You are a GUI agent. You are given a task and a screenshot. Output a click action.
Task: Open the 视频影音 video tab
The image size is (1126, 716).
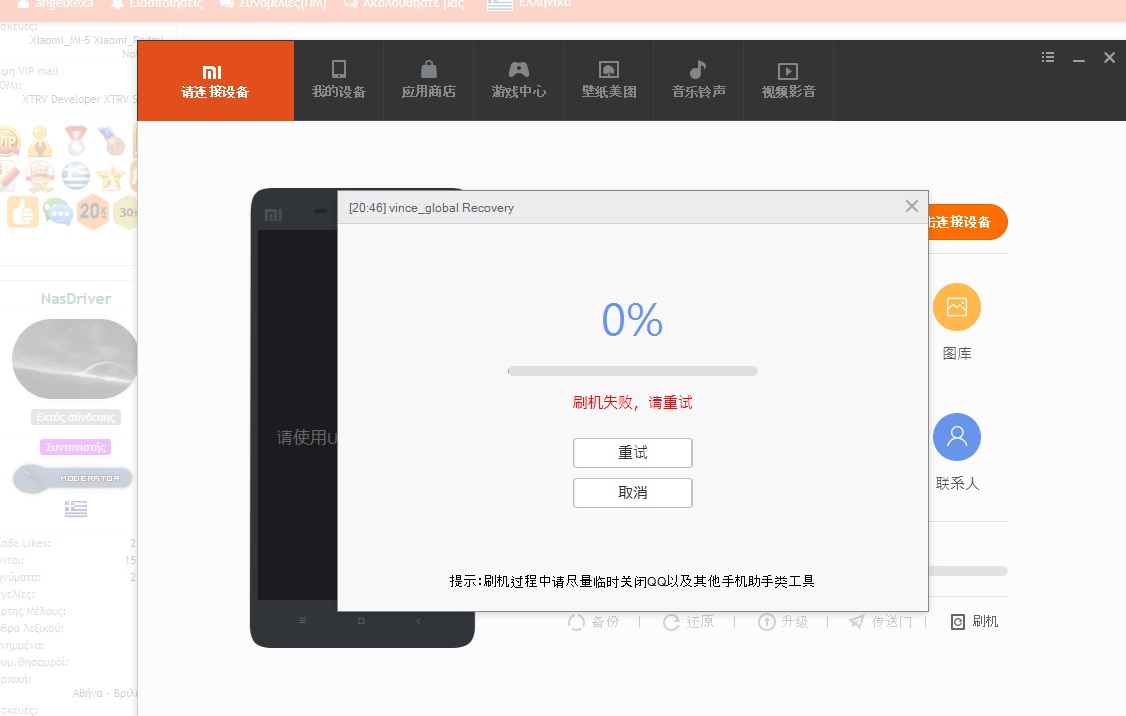pos(788,80)
